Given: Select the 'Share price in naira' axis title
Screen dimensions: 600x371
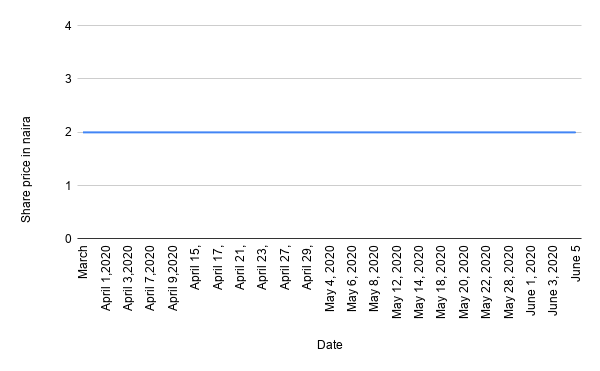Looking at the screenshot, I should 26,169.
